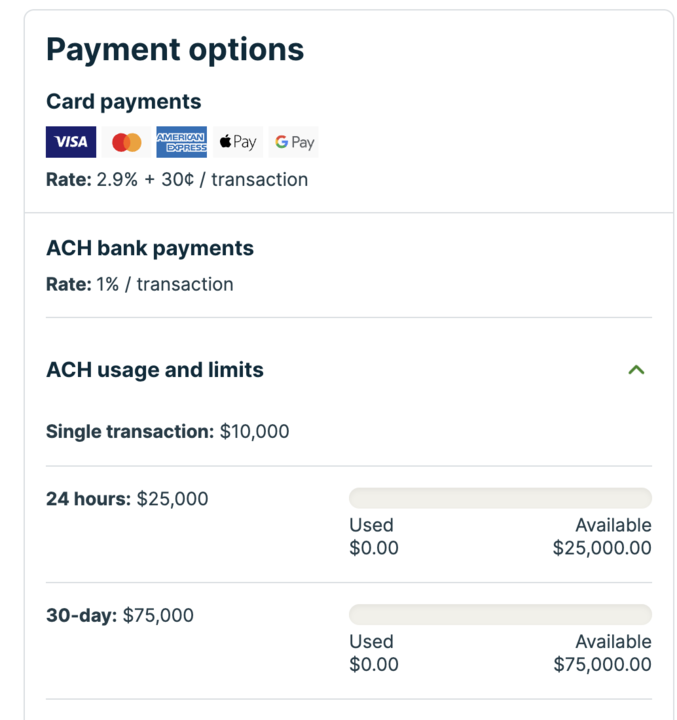Click the Available $25,000.00 amount
Viewport: 677px width, 720px height.
(602, 548)
